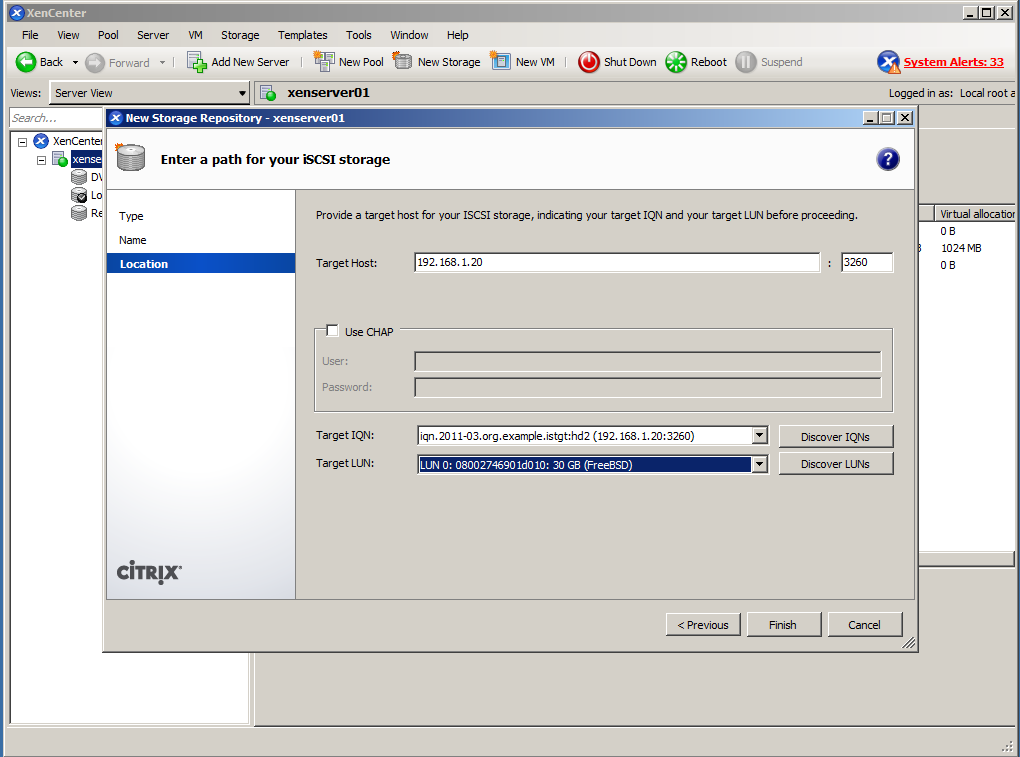
Task: Enable the Use CHAP checkbox
Action: pos(333,331)
